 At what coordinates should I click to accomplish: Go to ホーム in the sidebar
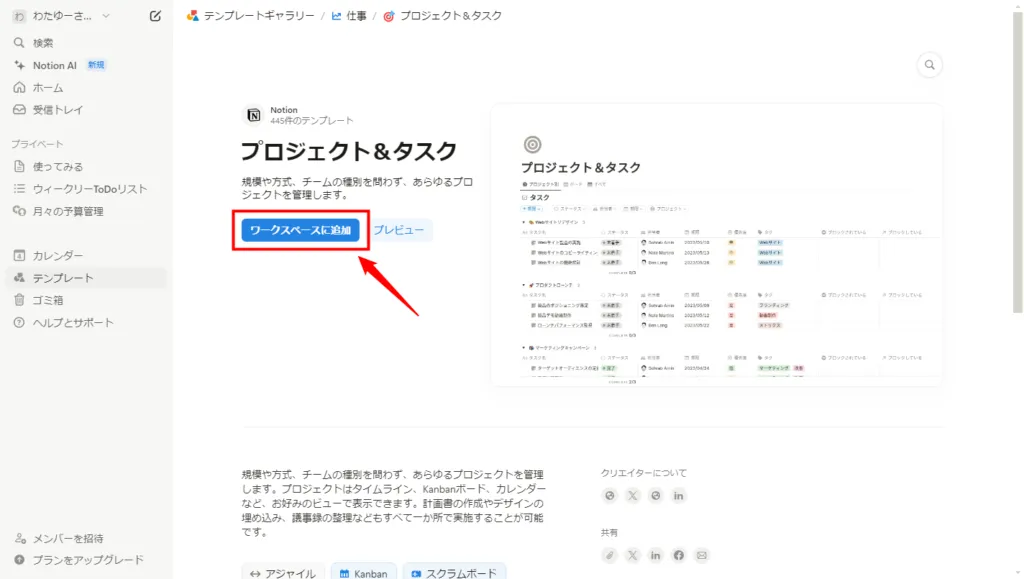tap(86, 87)
